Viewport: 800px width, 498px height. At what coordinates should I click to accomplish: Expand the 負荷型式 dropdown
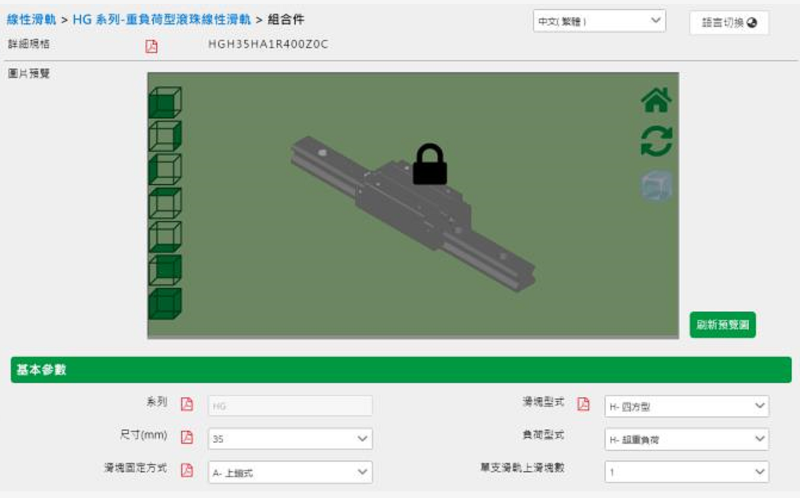tap(686, 439)
